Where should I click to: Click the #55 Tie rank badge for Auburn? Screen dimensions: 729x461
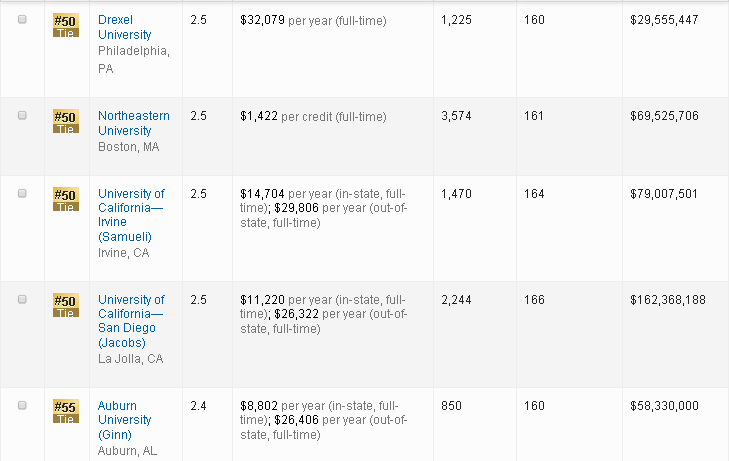point(65,412)
